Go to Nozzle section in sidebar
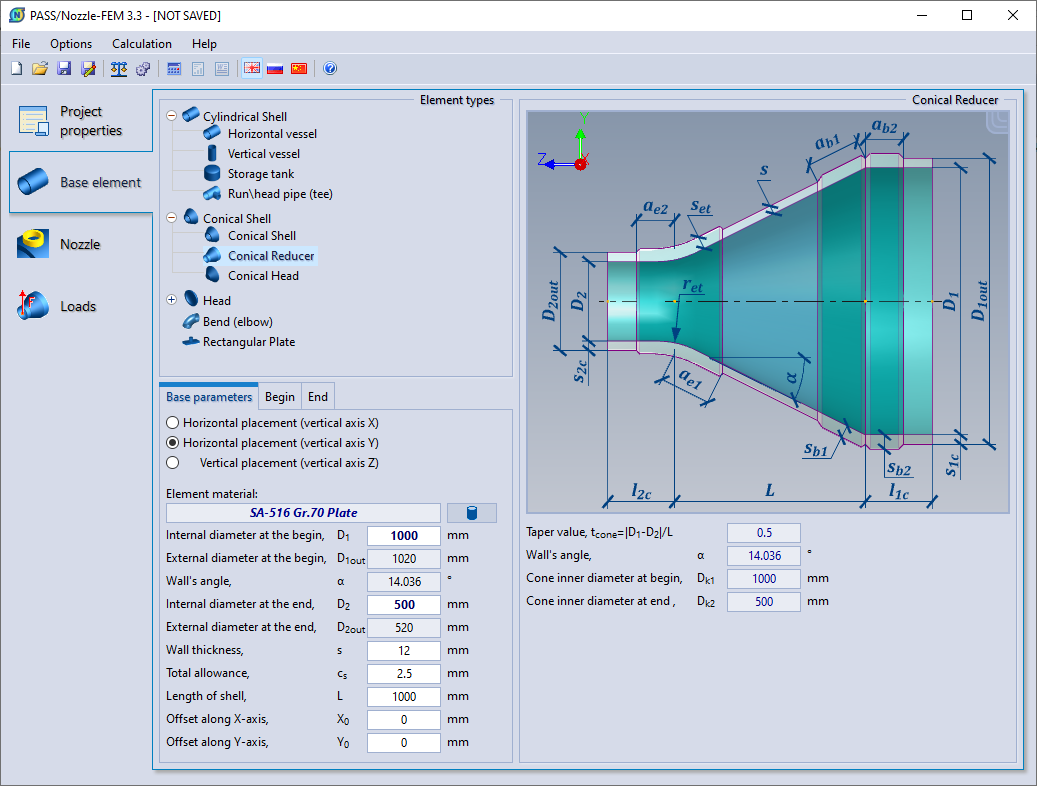This screenshot has height=786, width=1037. 81,244
